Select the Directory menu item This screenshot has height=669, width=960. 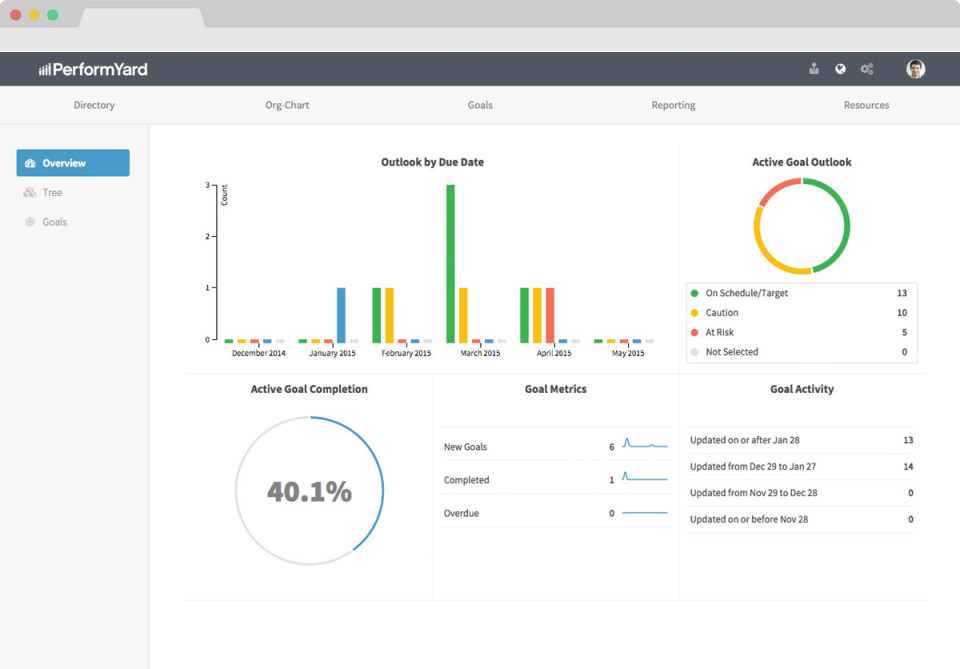click(94, 104)
